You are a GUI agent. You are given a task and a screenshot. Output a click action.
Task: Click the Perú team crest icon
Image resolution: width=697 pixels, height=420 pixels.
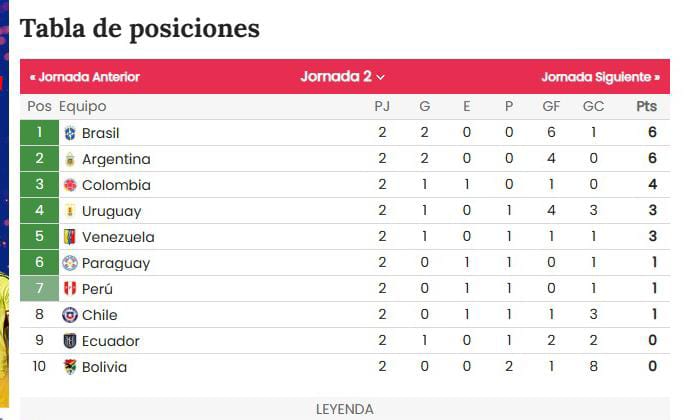click(x=70, y=289)
